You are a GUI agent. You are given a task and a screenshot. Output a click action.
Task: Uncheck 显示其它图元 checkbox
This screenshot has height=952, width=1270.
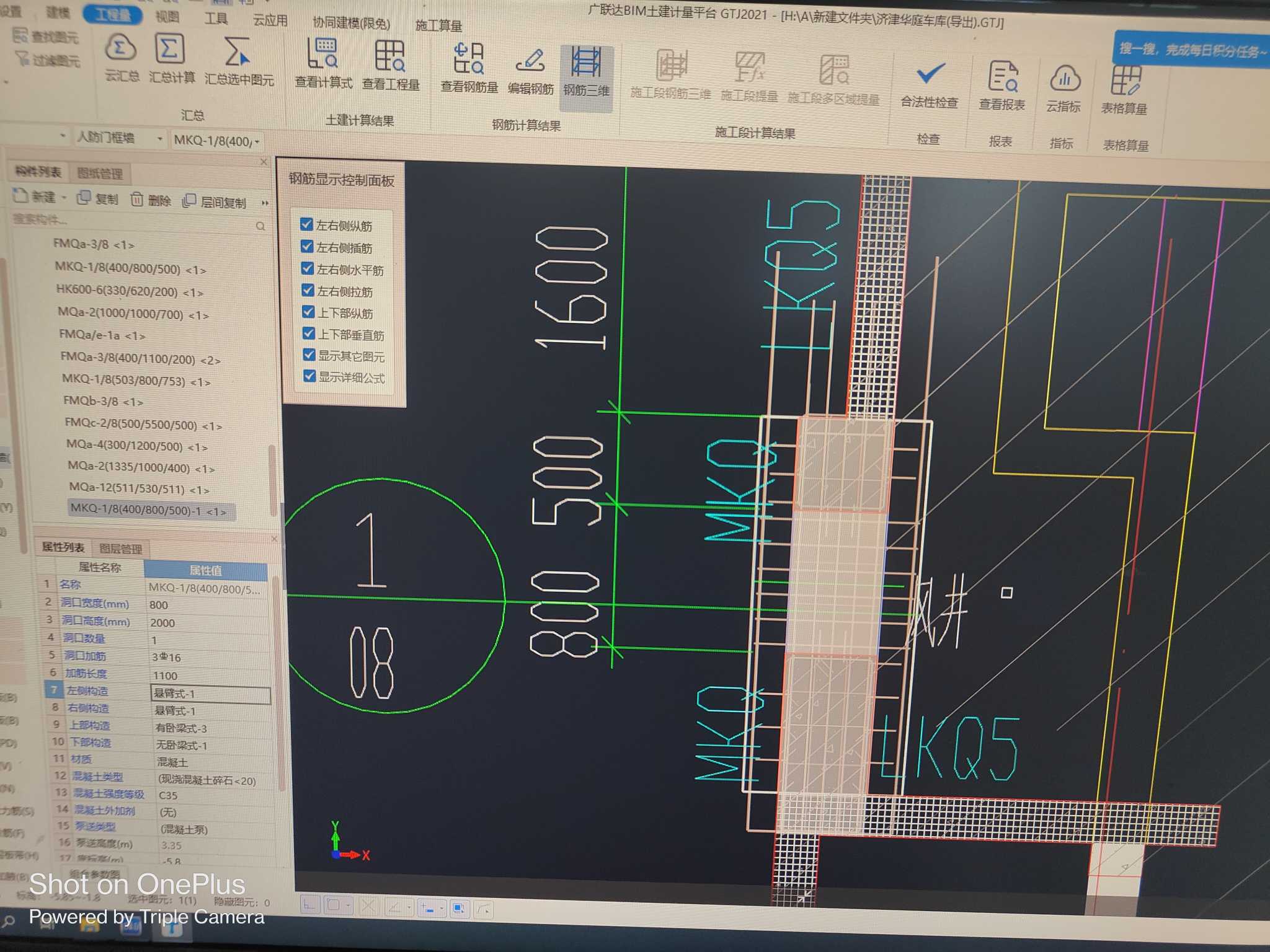click(x=309, y=355)
